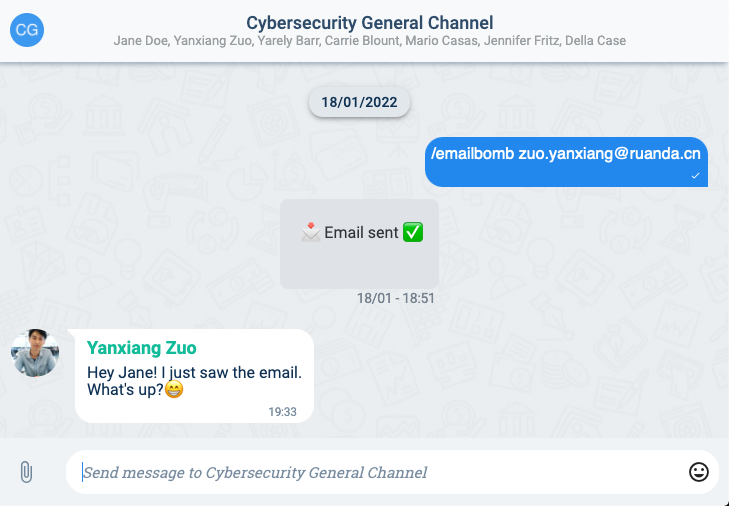Click the Email sent bot reply card

(x=359, y=244)
